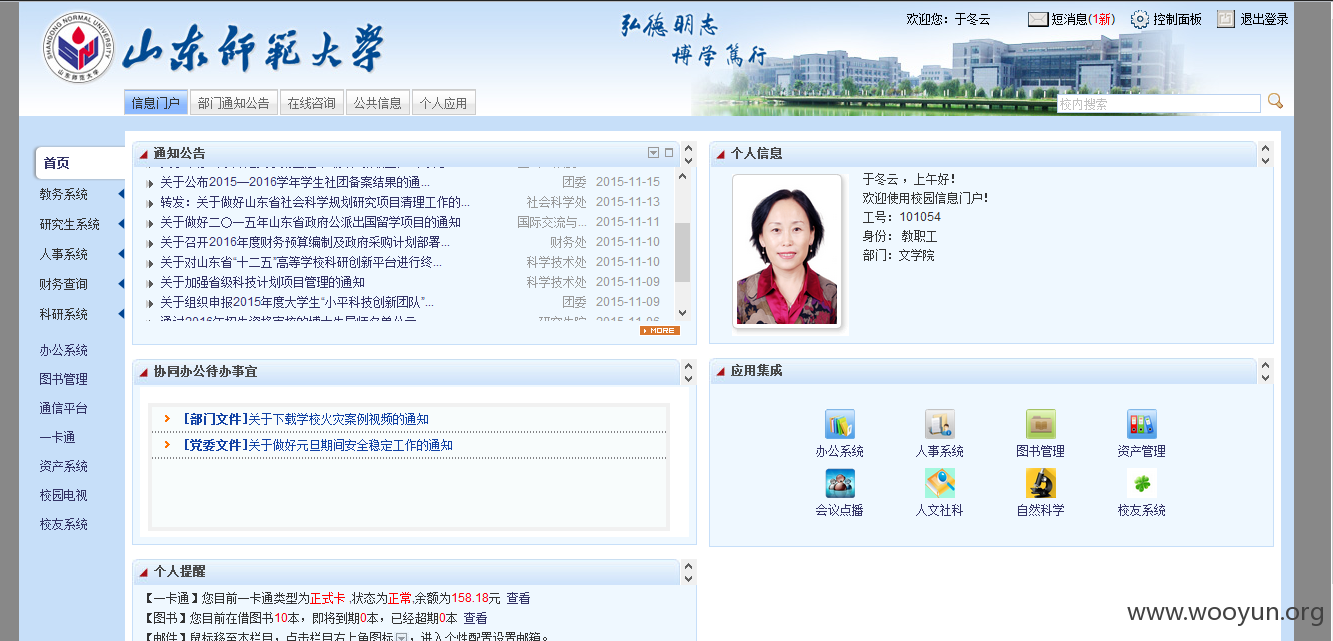Collapse 个人信息 panel up chevron

[1265, 149]
